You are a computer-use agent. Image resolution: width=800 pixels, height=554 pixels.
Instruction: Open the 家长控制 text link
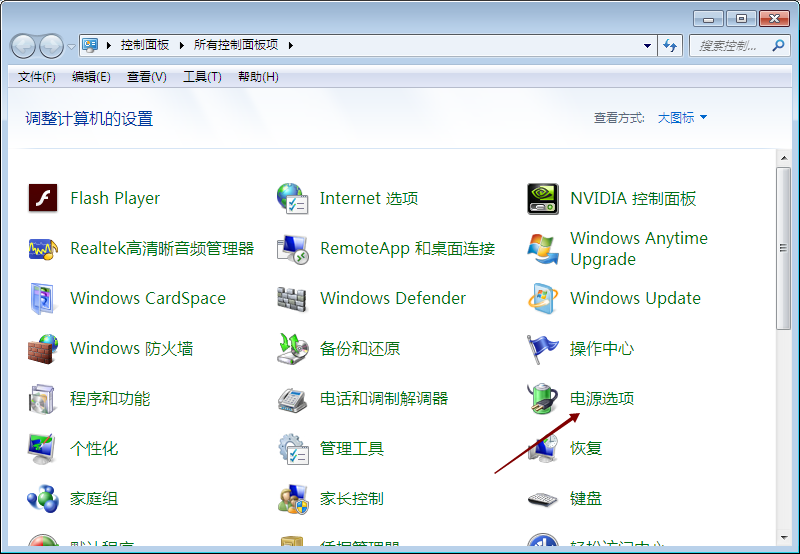click(352, 498)
